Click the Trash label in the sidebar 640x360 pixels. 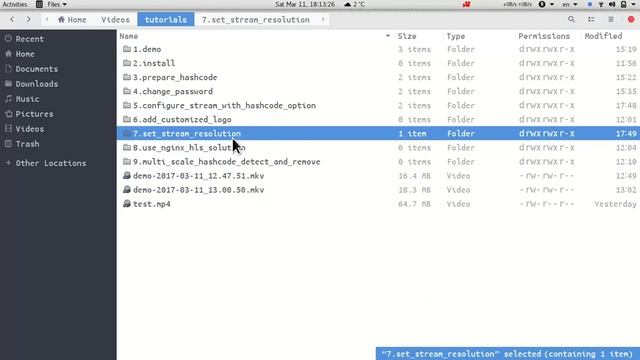click(27, 144)
